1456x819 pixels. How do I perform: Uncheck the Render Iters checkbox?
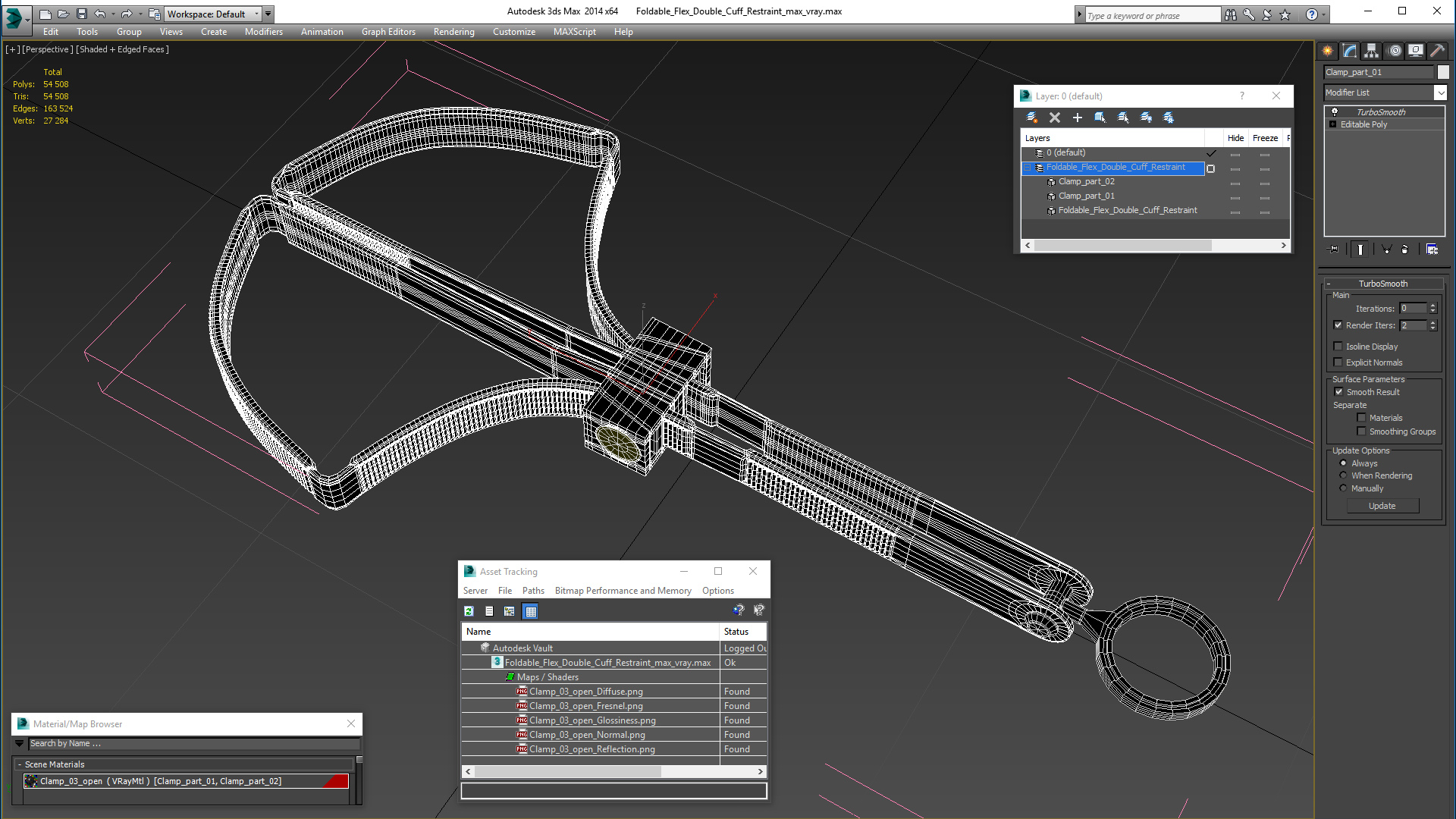click(1338, 325)
